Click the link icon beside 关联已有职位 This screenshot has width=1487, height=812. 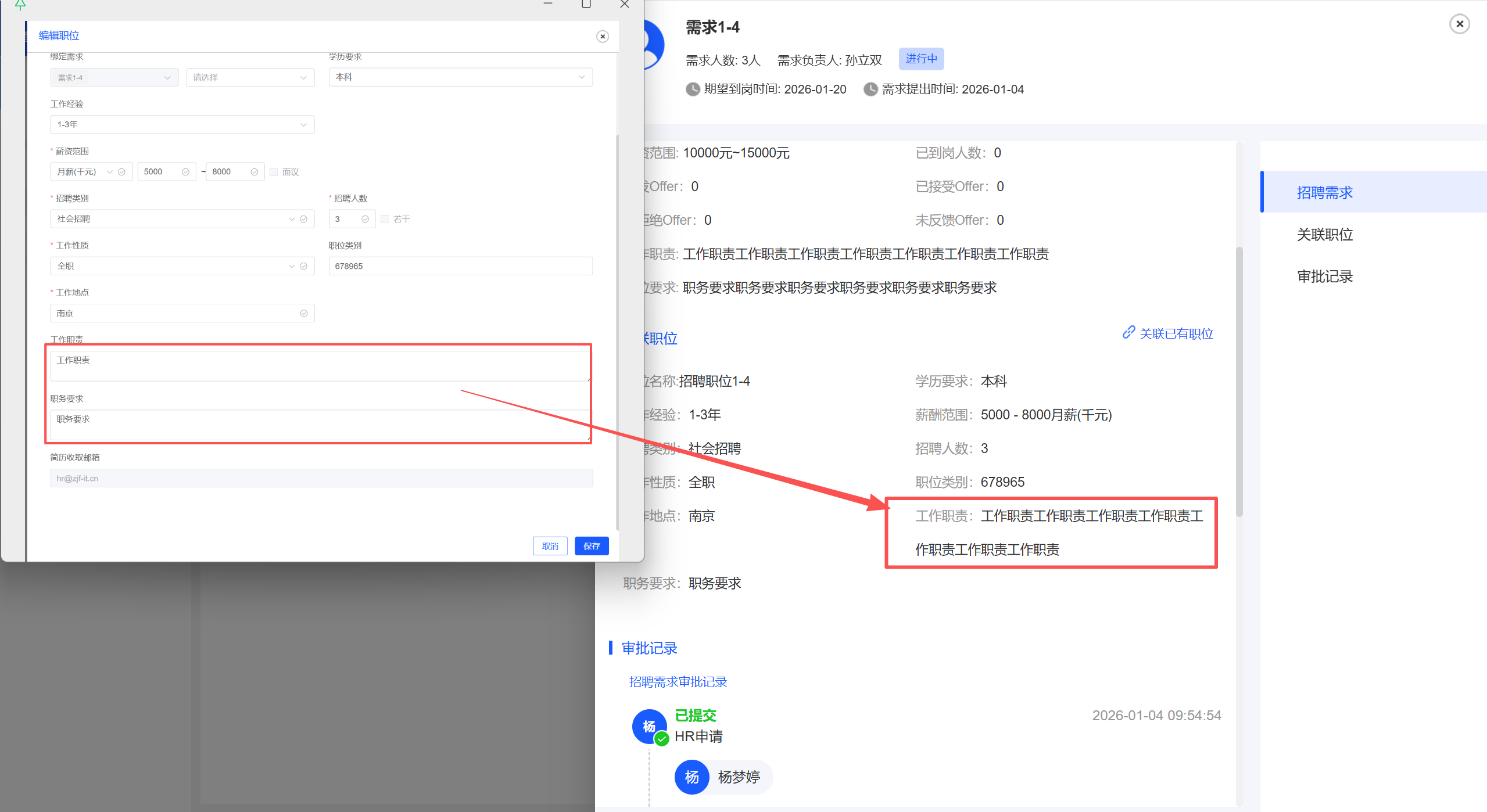1128,332
